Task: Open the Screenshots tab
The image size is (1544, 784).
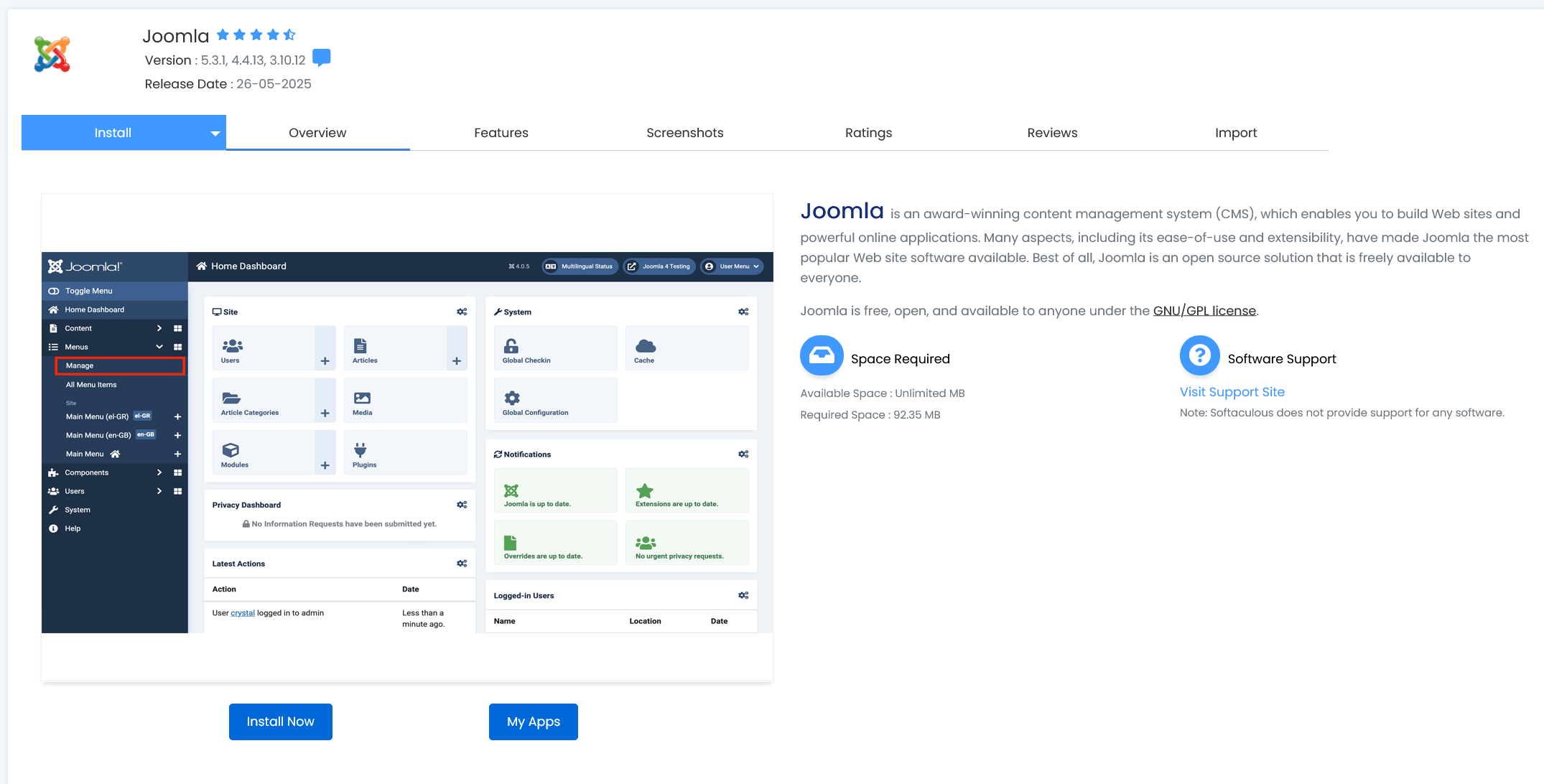Action: coord(685,133)
